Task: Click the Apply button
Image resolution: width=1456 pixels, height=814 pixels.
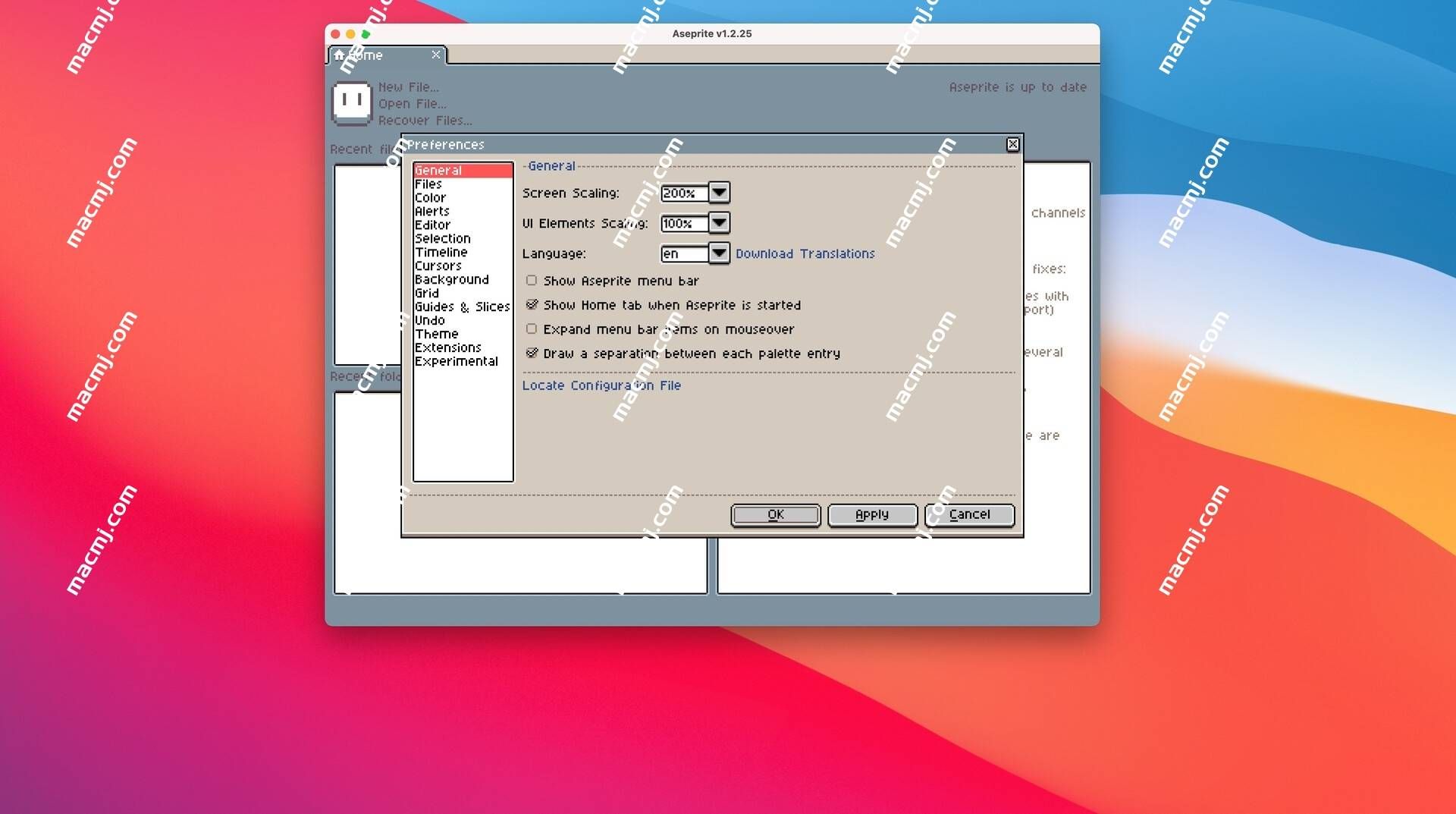Action: [872, 514]
